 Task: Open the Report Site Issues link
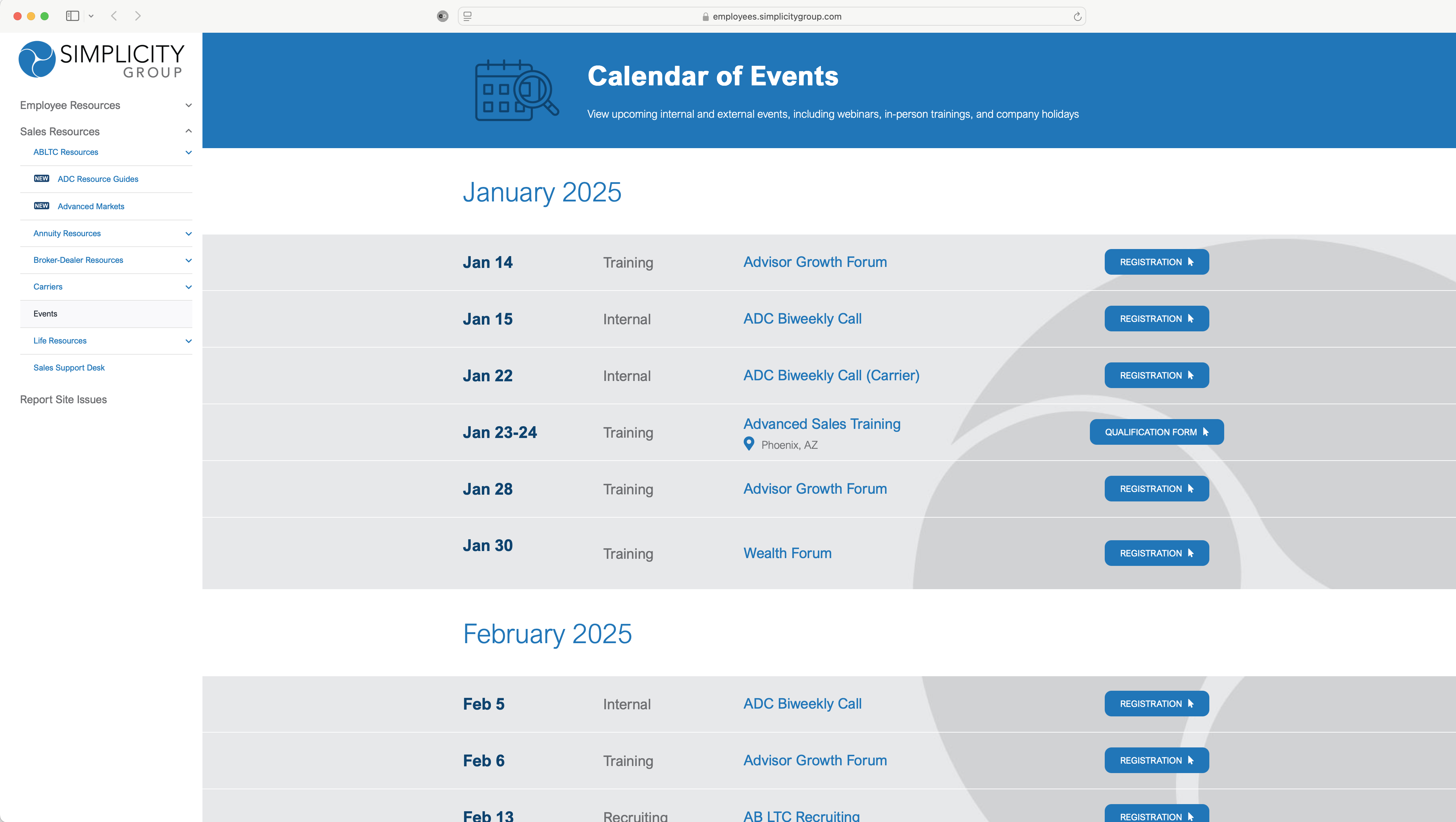tap(63, 400)
